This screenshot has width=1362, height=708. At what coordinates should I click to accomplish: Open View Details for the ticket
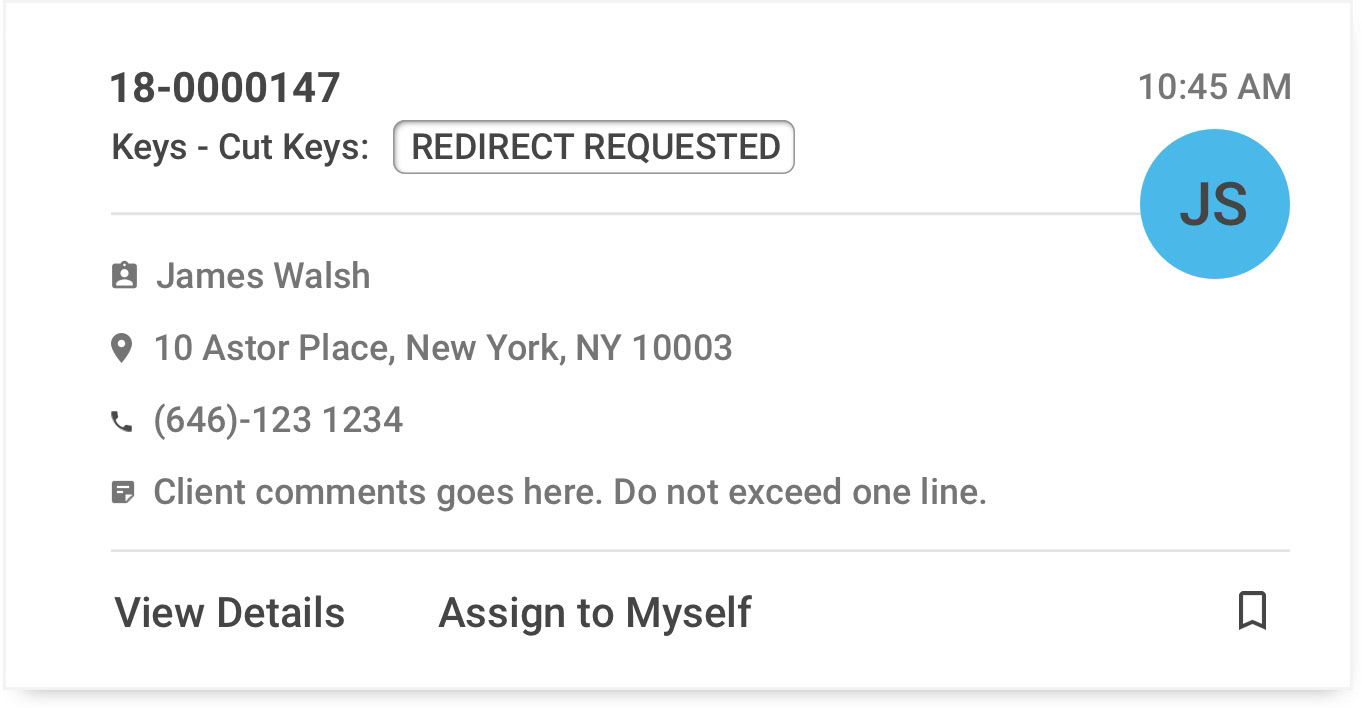(230, 612)
